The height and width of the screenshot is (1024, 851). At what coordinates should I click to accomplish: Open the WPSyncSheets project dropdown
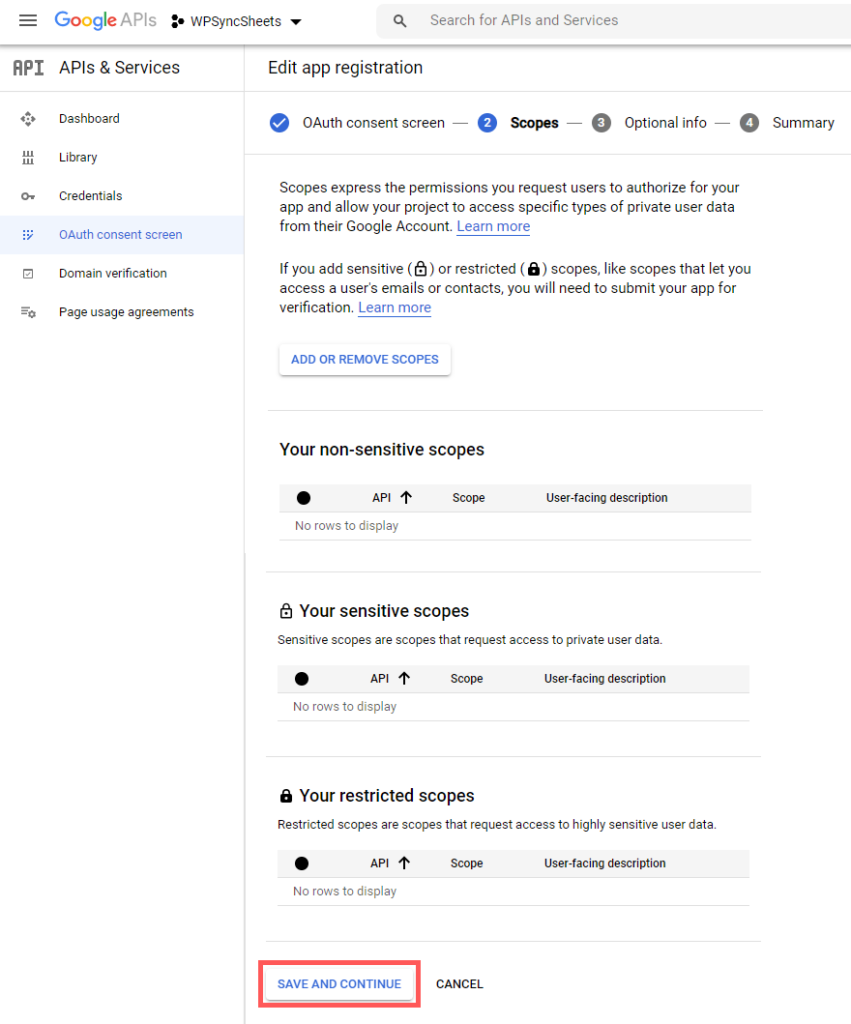coord(236,22)
